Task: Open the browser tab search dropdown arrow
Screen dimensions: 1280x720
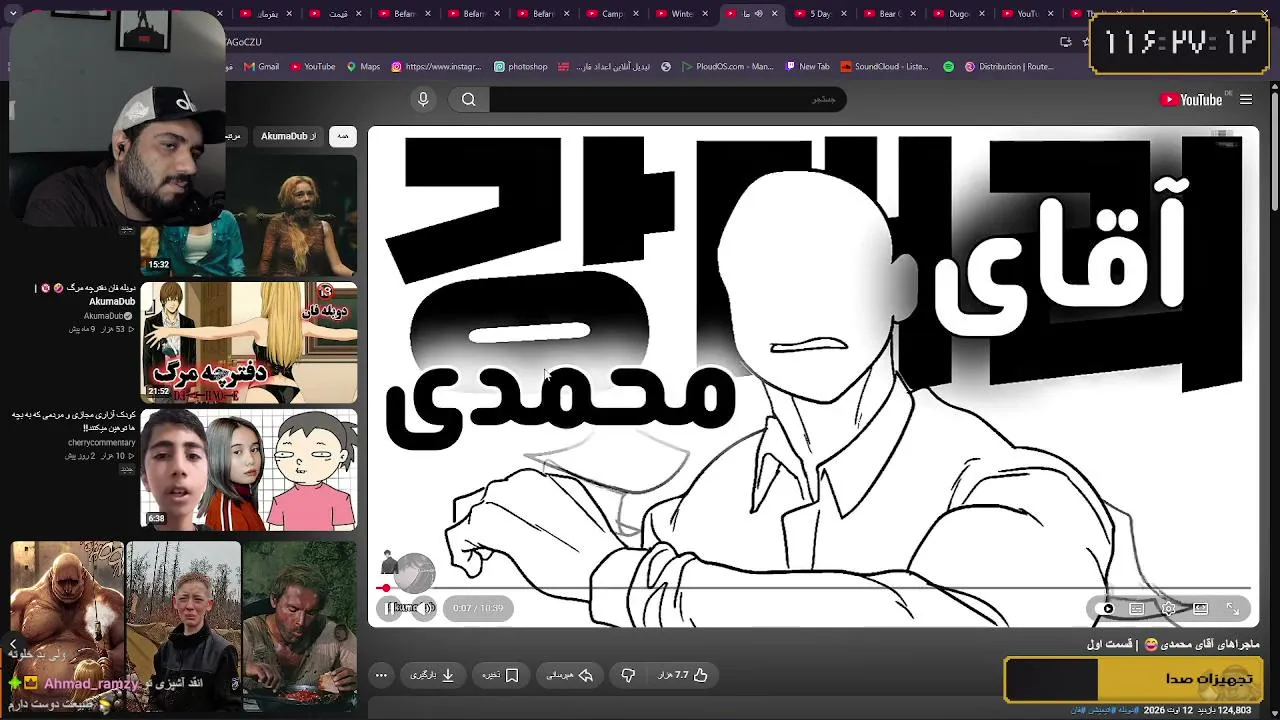Action: pos(13,13)
